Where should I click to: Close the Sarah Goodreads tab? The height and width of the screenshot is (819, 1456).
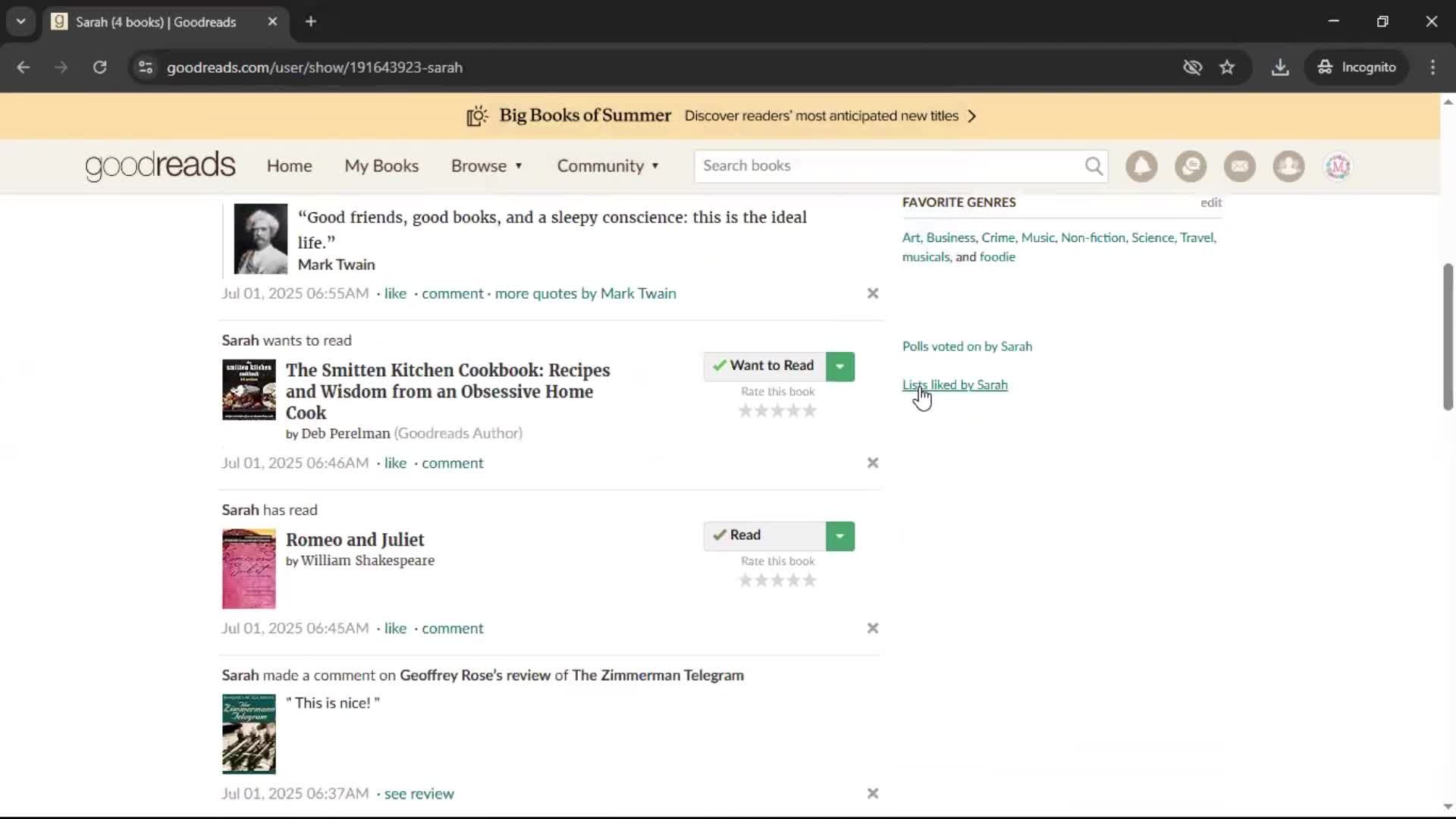[272, 22]
